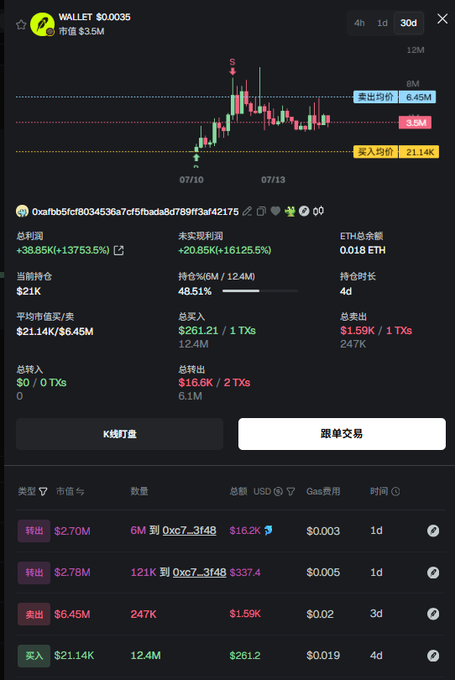Click the 卖出 tag in $6.45M row
Viewport: 455px width, 680px height.
(x=34, y=614)
